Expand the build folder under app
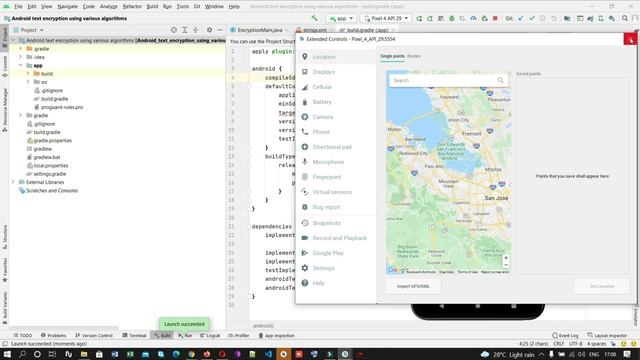 (28, 73)
